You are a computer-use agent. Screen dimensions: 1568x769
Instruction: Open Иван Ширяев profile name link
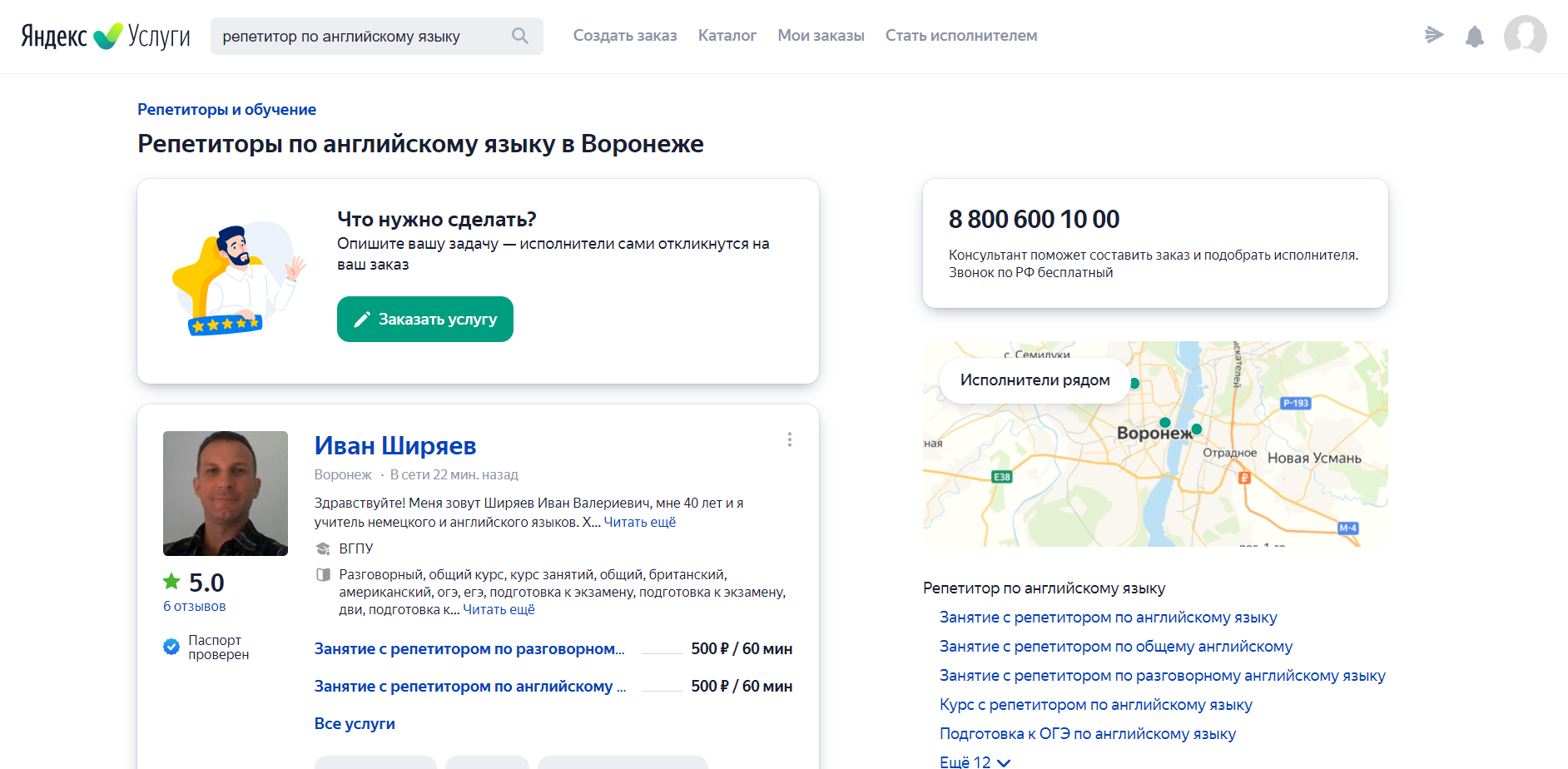pos(394,446)
